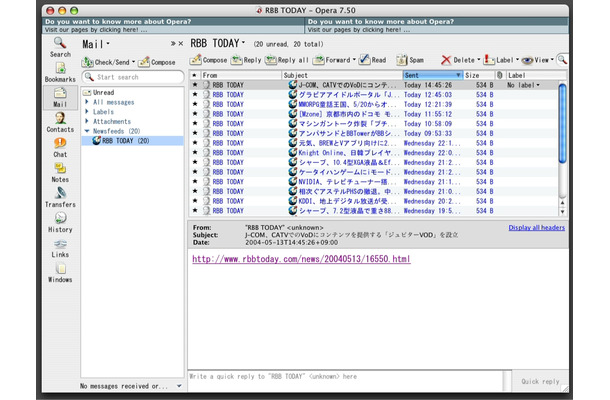Open the status dropdown beside No messages received
Viewport: 610px width, 400px height.
click(x=179, y=386)
